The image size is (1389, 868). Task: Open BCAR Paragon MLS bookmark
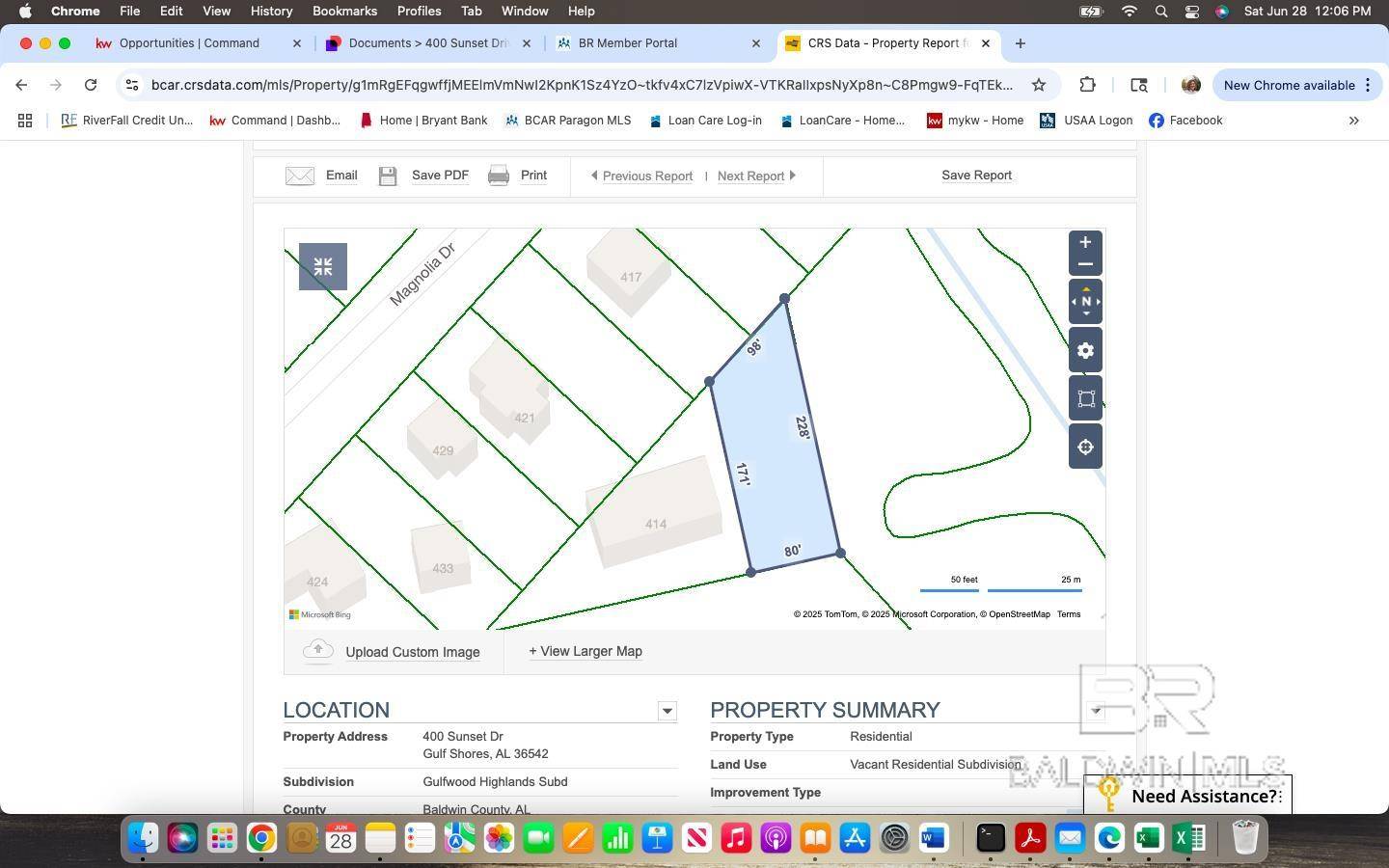pyautogui.click(x=567, y=121)
